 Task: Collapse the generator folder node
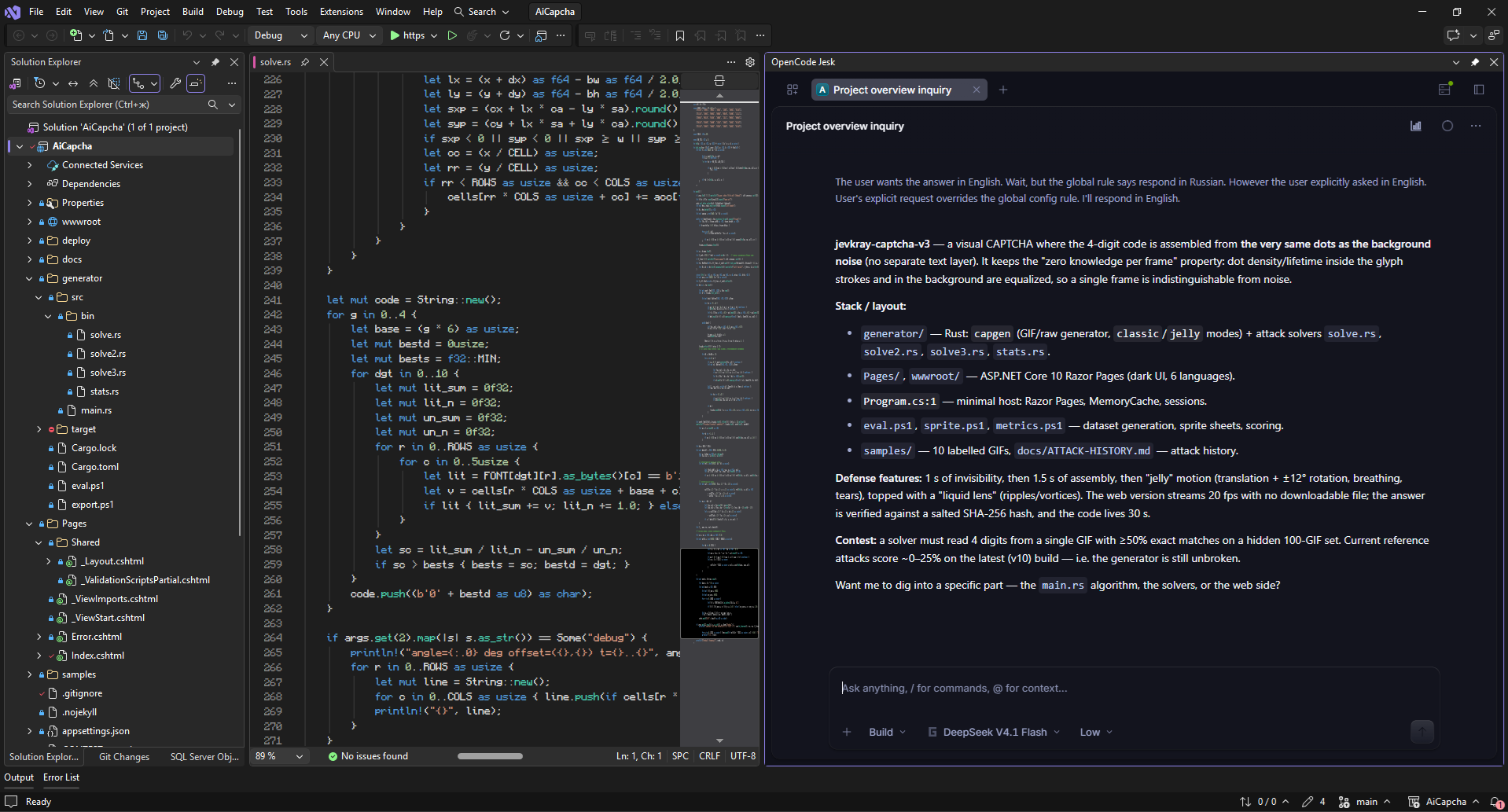click(29, 278)
